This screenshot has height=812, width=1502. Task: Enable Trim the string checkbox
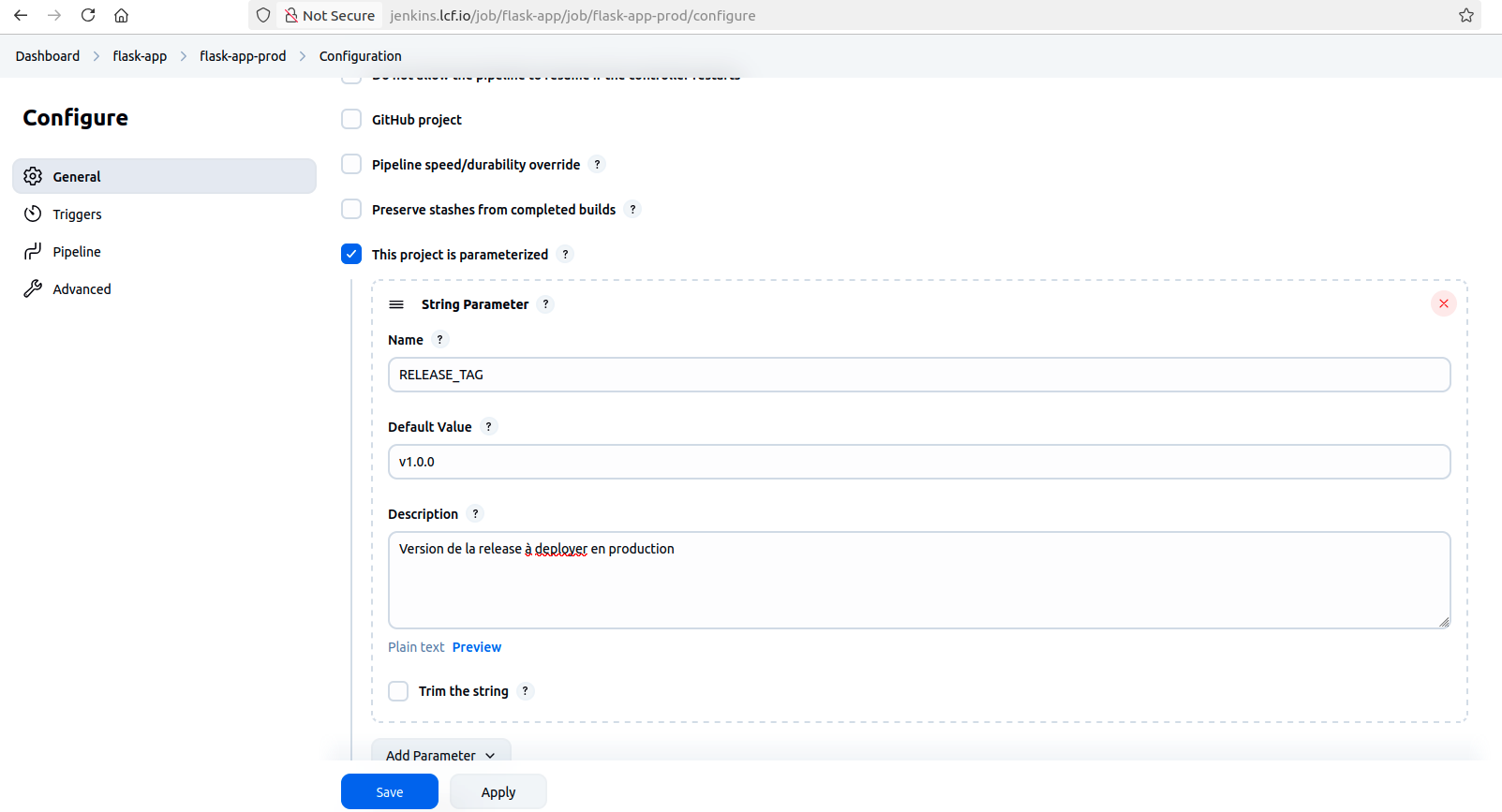click(398, 691)
